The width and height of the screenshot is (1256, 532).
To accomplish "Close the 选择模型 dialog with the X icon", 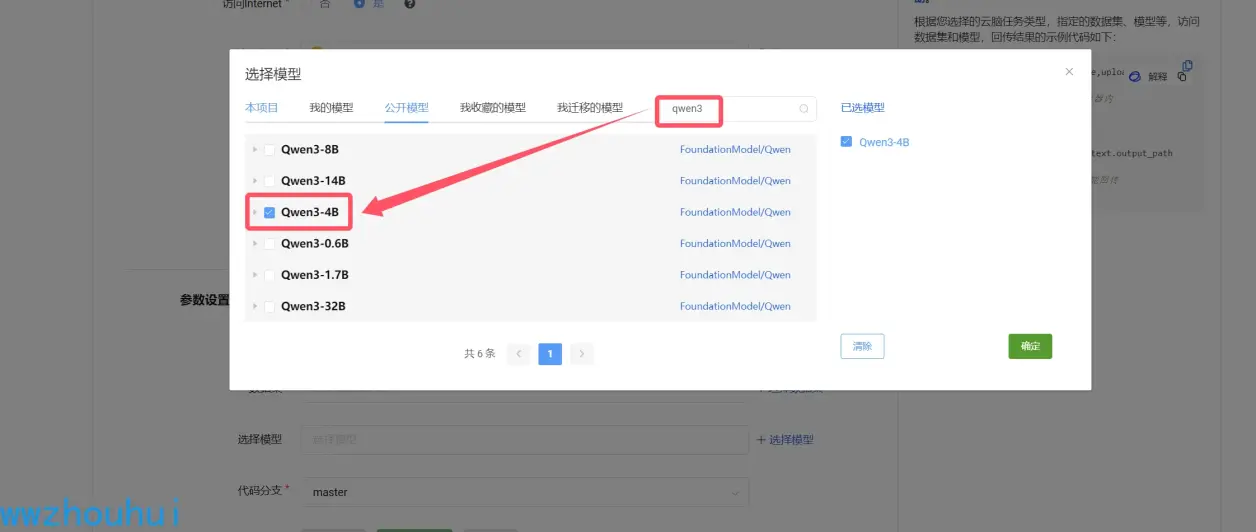I will (x=1069, y=72).
